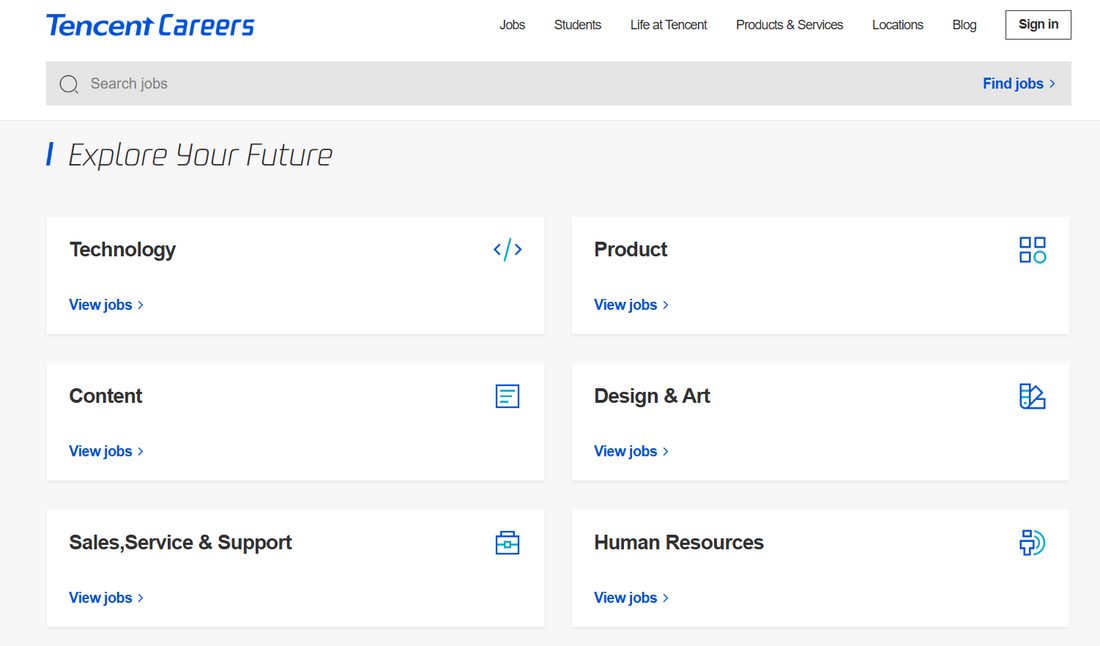Viewport: 1100px width, 646px height.
Task: Click the Human Resources icon
Action: tap(1032, 543)
